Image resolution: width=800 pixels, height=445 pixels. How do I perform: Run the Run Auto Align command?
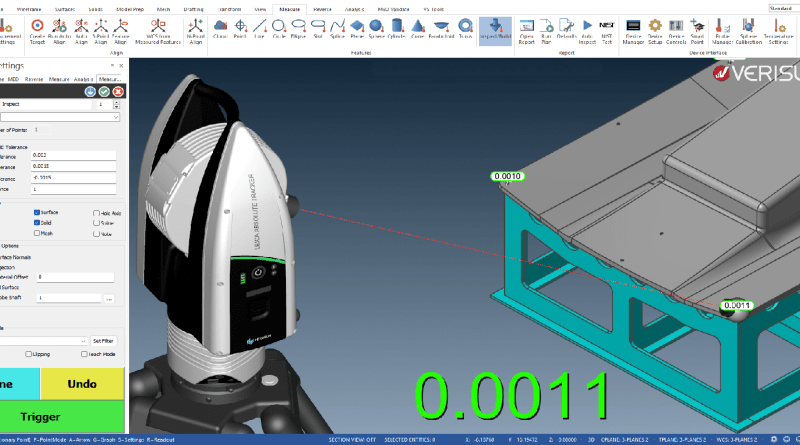(59, 32)
